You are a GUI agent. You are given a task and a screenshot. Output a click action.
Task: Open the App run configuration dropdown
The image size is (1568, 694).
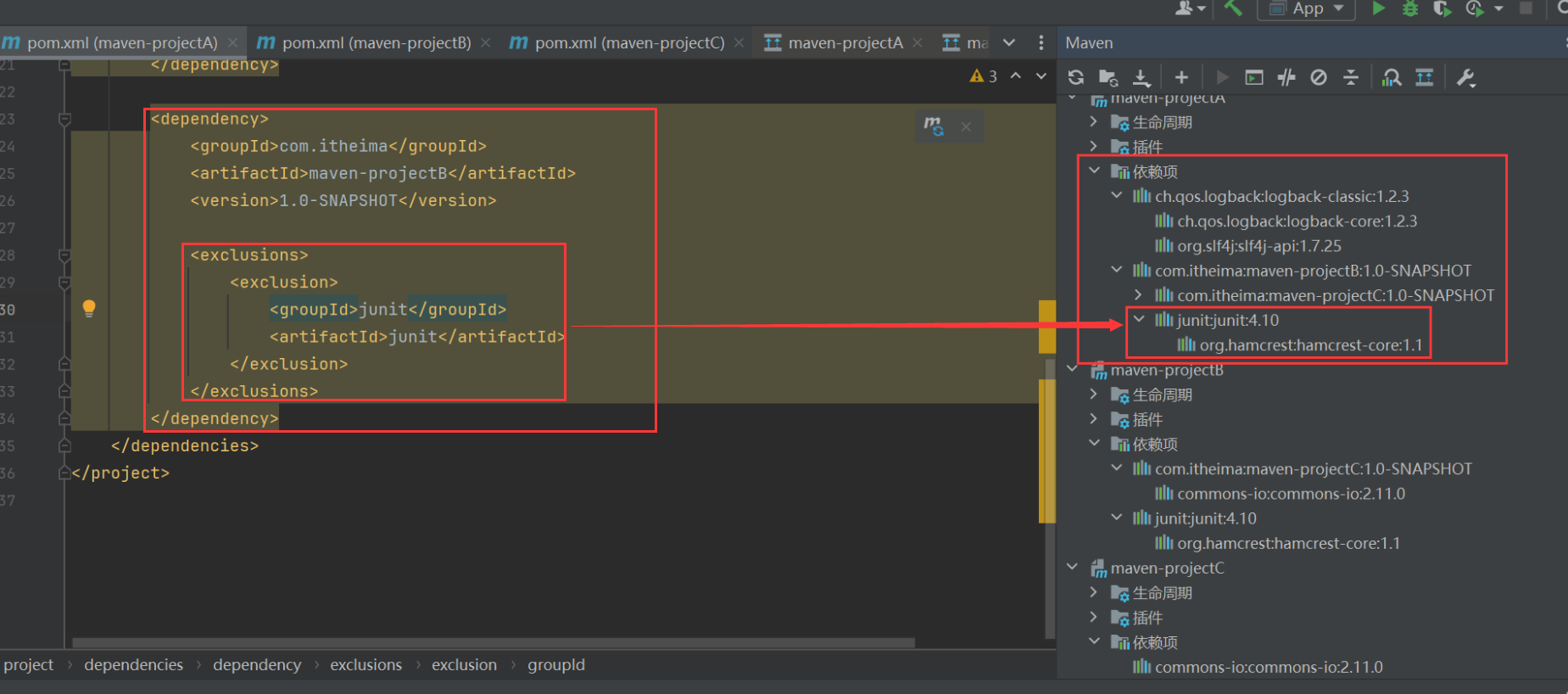(x=1306, y=8)
